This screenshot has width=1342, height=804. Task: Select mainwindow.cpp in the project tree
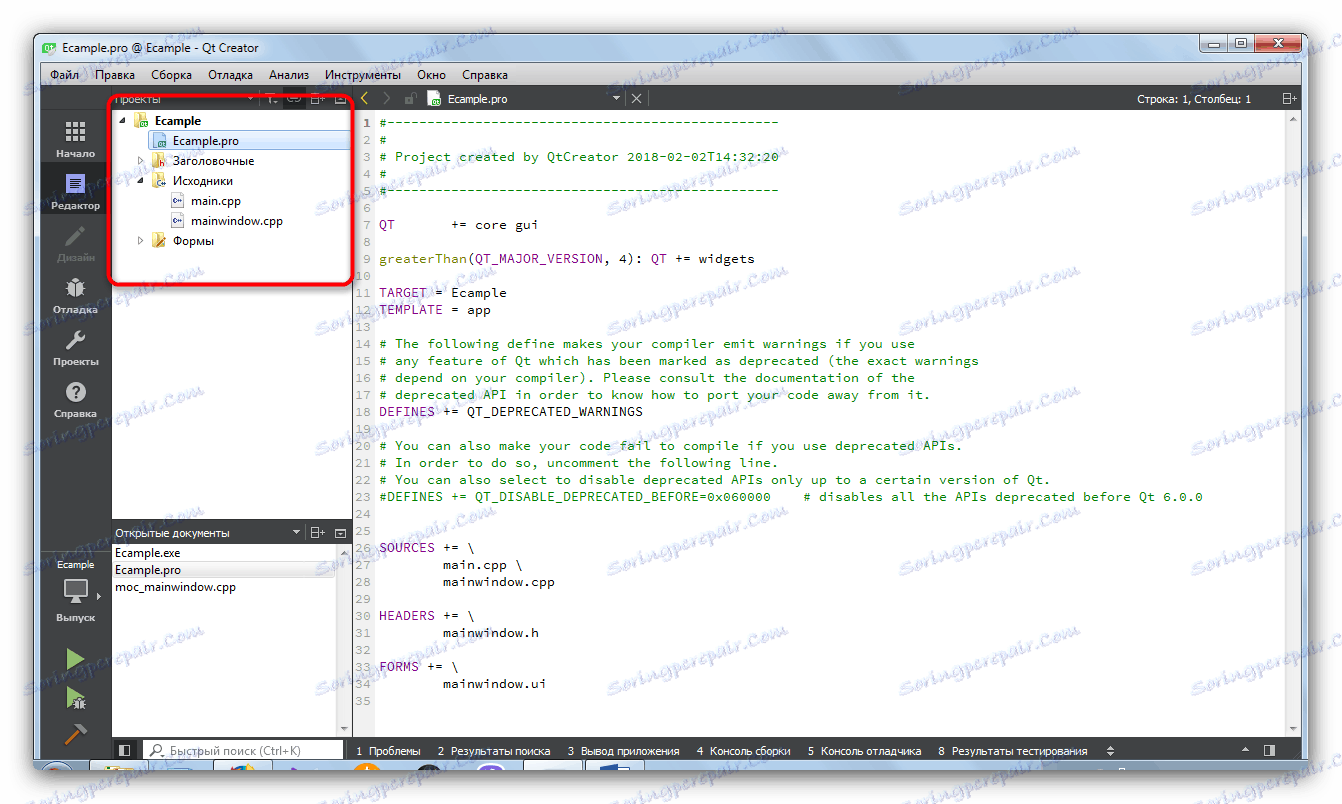point(237,221)
